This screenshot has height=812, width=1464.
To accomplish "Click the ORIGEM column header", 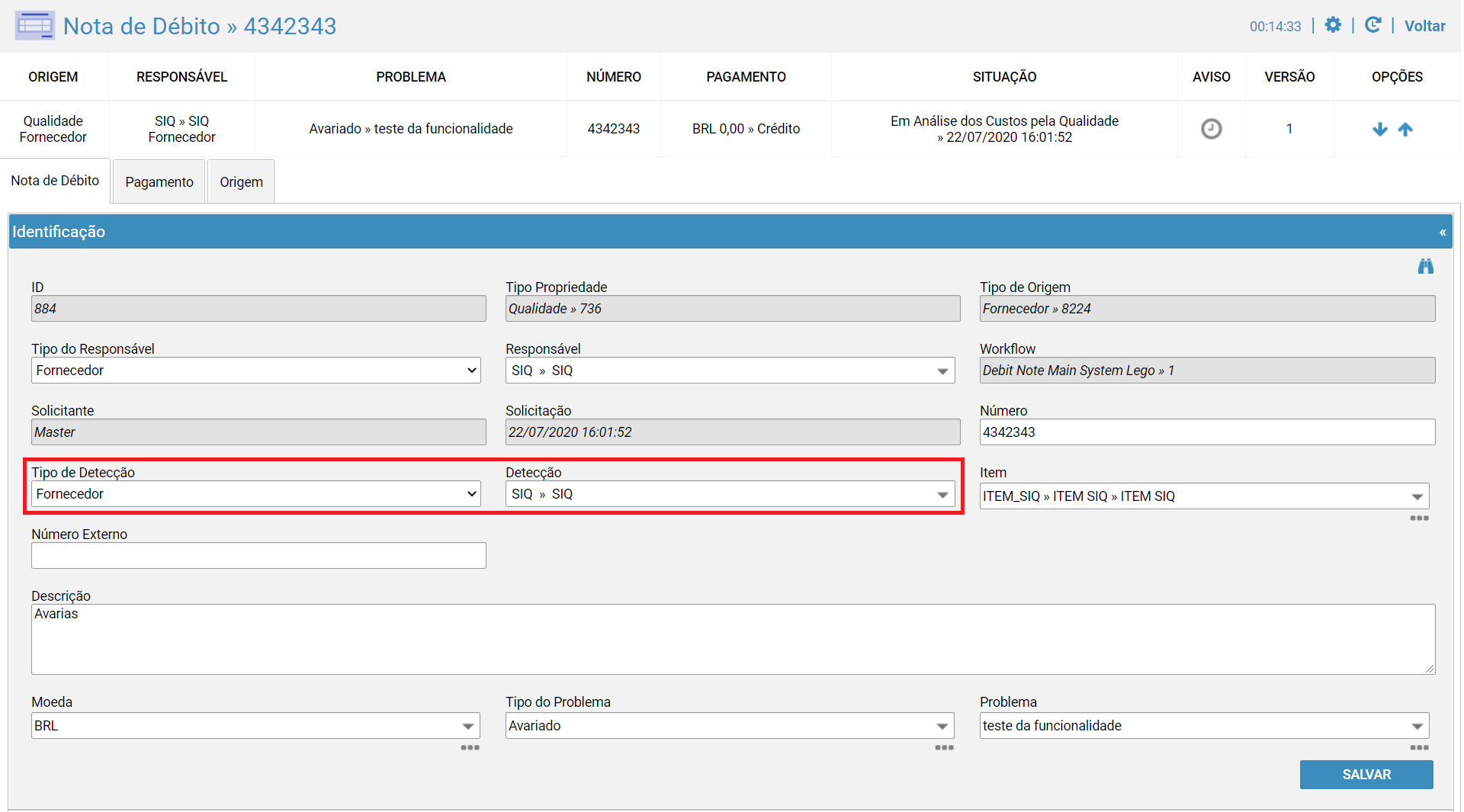I will tap(53, 77).
